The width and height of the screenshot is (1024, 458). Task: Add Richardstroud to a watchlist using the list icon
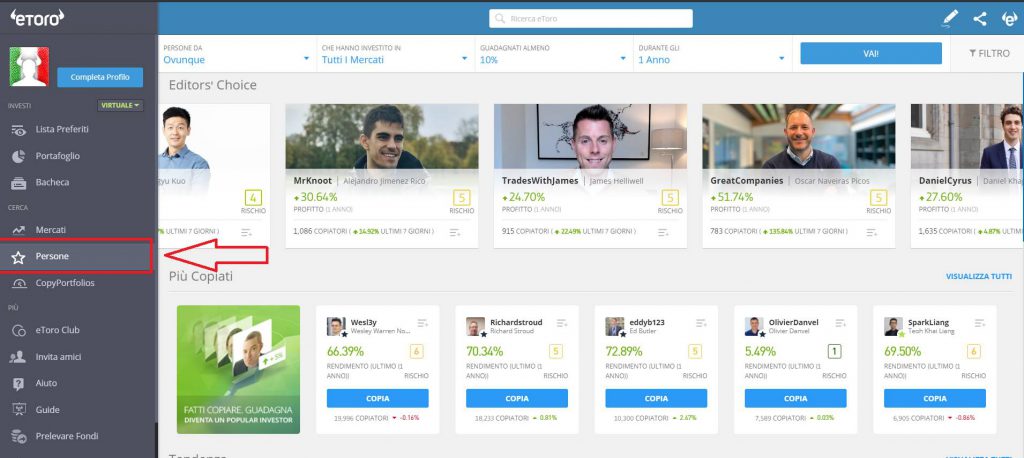[562, 323]
